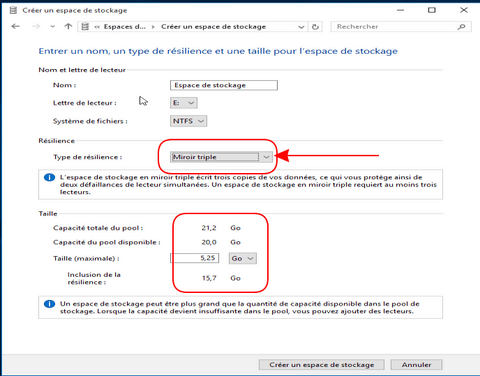Go back with the left arrow
Viewport: 480px width, 376px height.
click(x=15, y=26)
